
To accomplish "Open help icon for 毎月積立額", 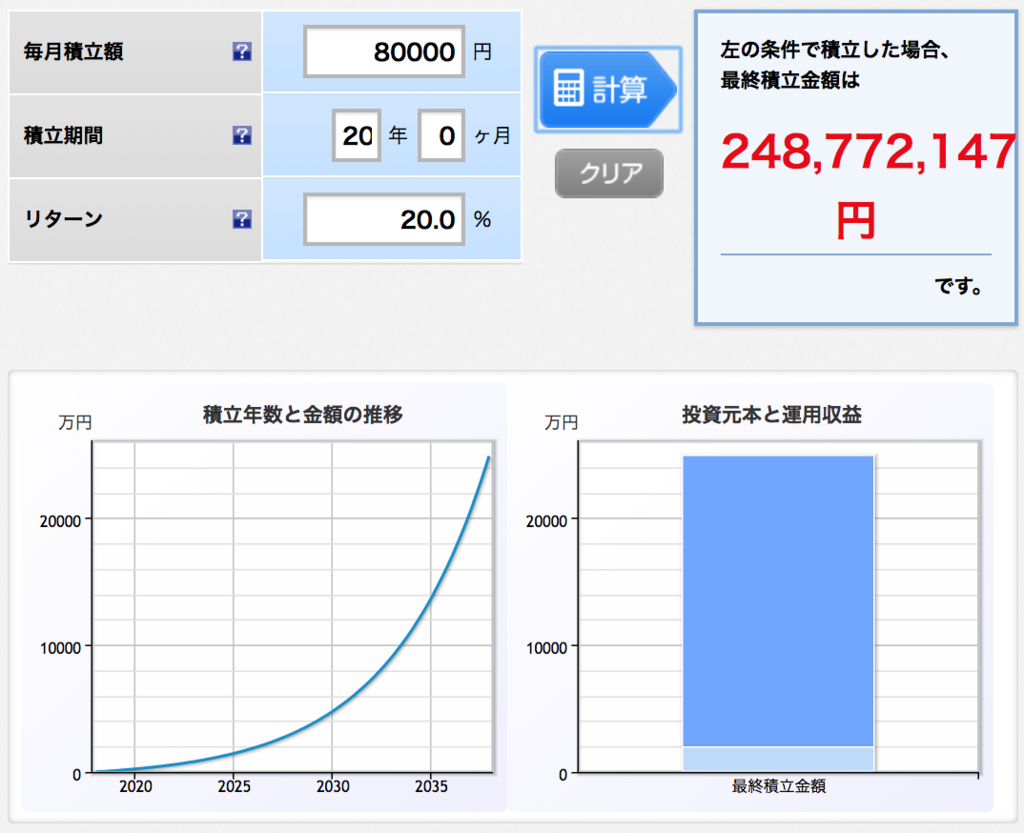I will point(242,52).
